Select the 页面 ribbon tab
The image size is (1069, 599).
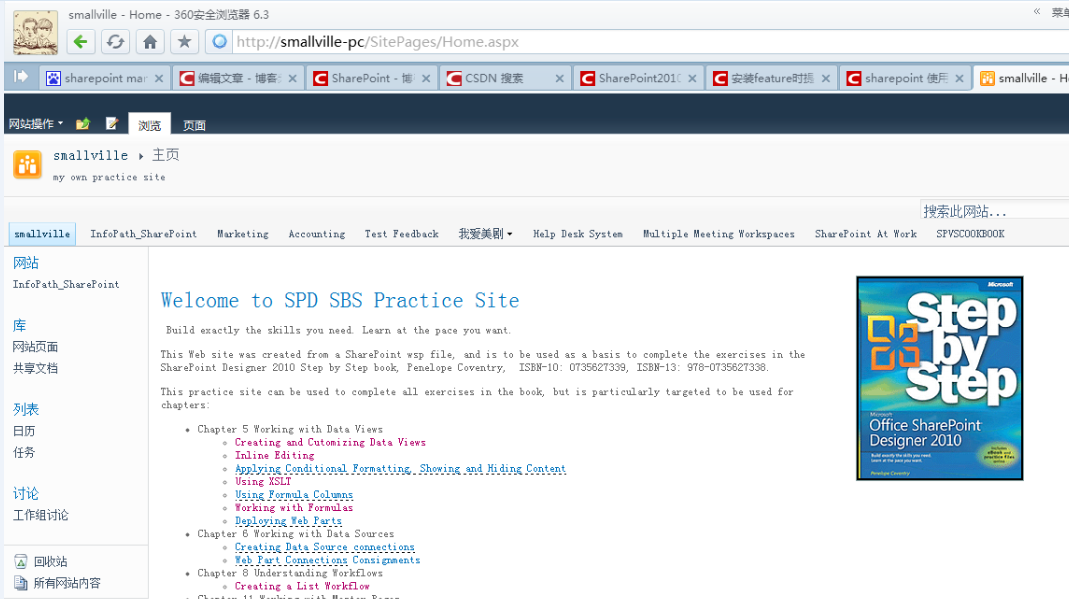tap(194, 125)
